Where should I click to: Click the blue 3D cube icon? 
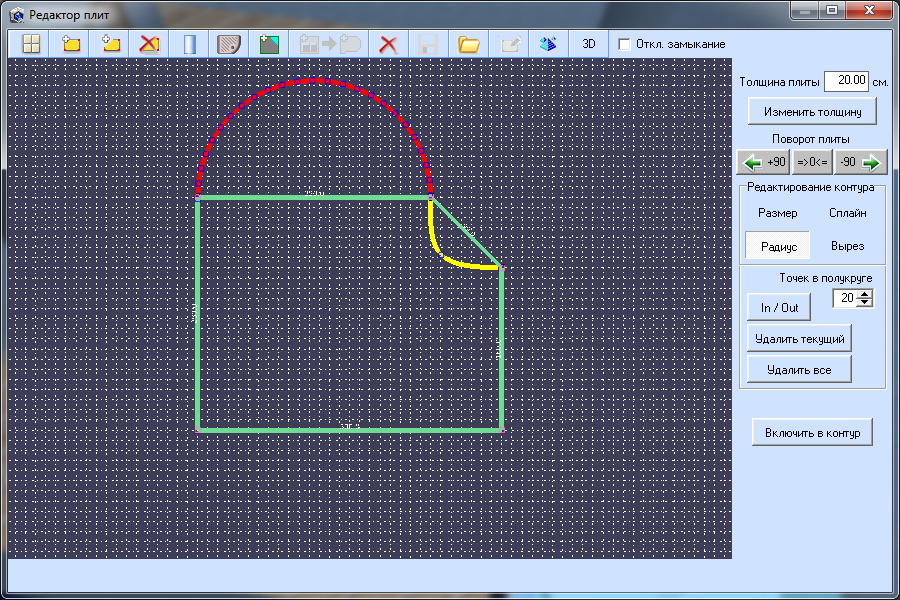[x=547, y=44]
